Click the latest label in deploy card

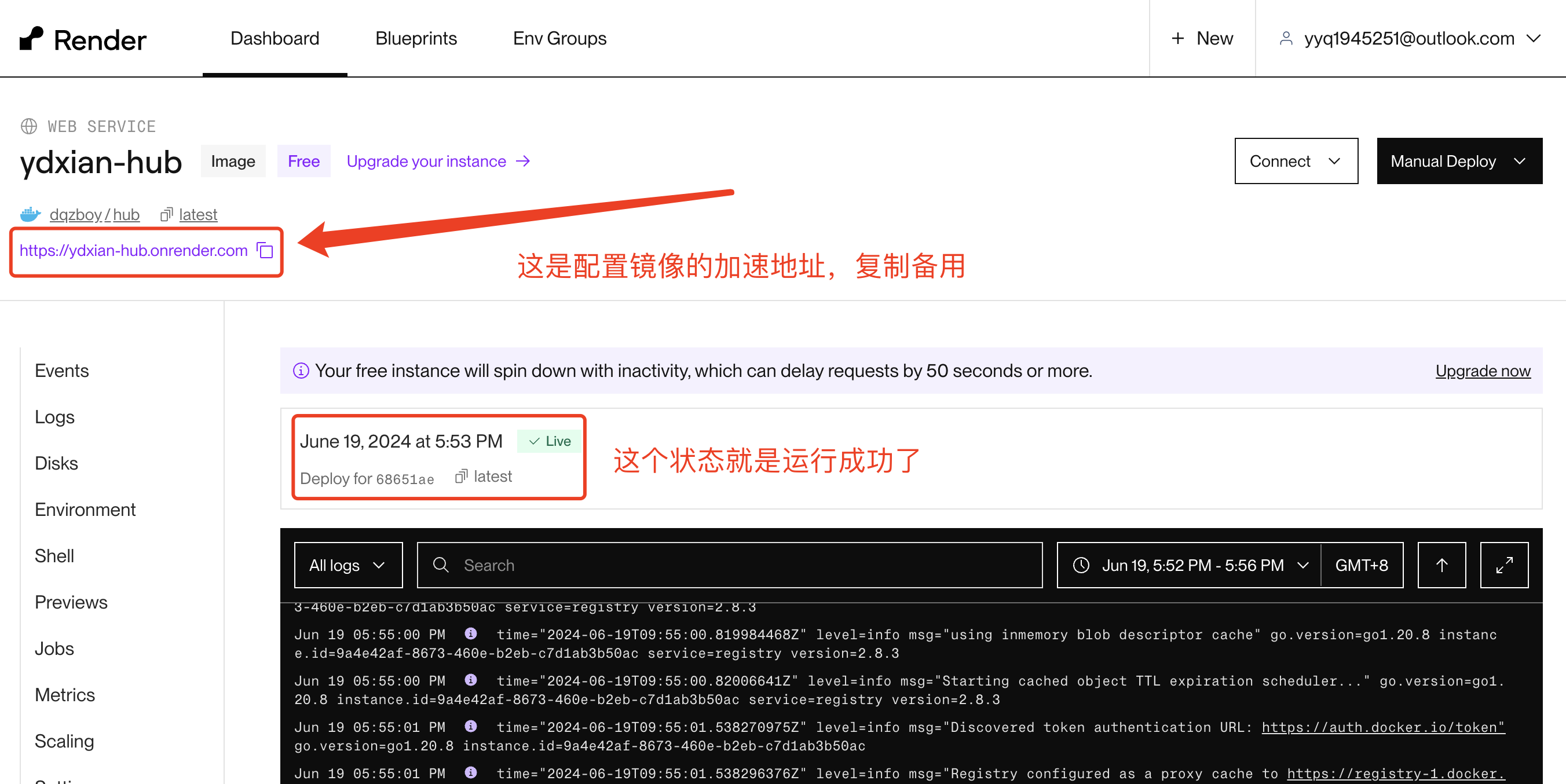point(492,476)
